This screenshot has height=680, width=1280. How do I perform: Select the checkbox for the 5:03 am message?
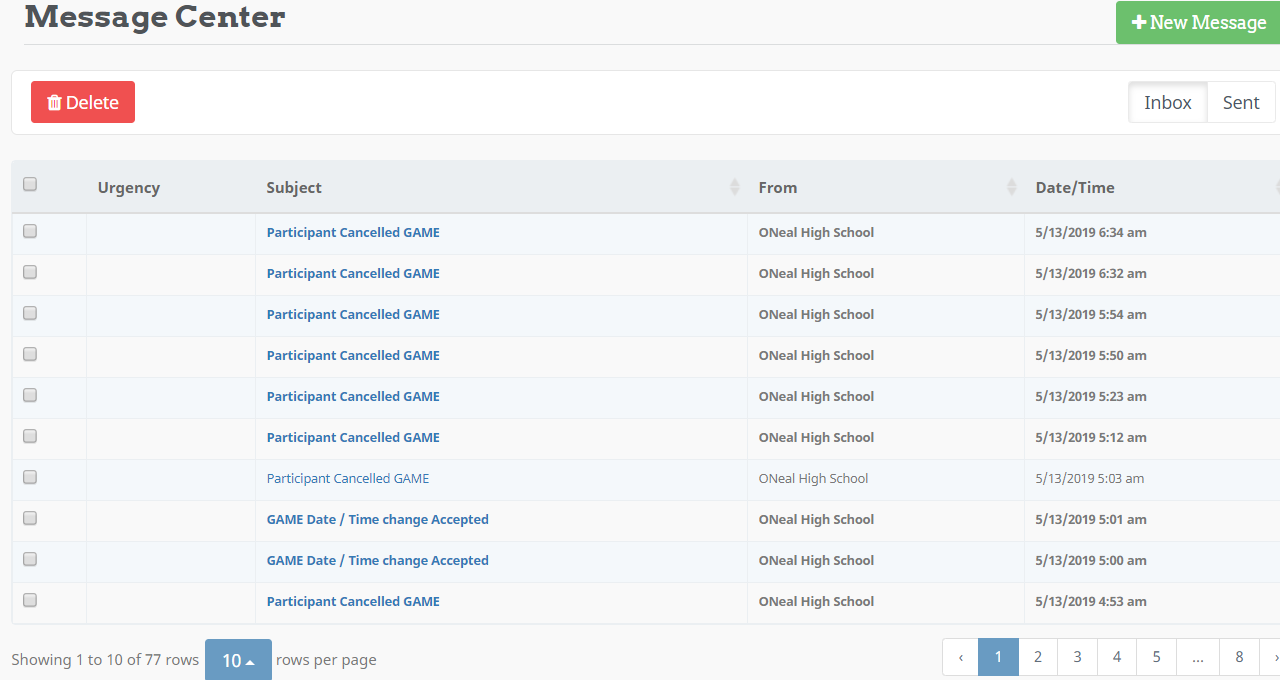click(x=30, y=477)
